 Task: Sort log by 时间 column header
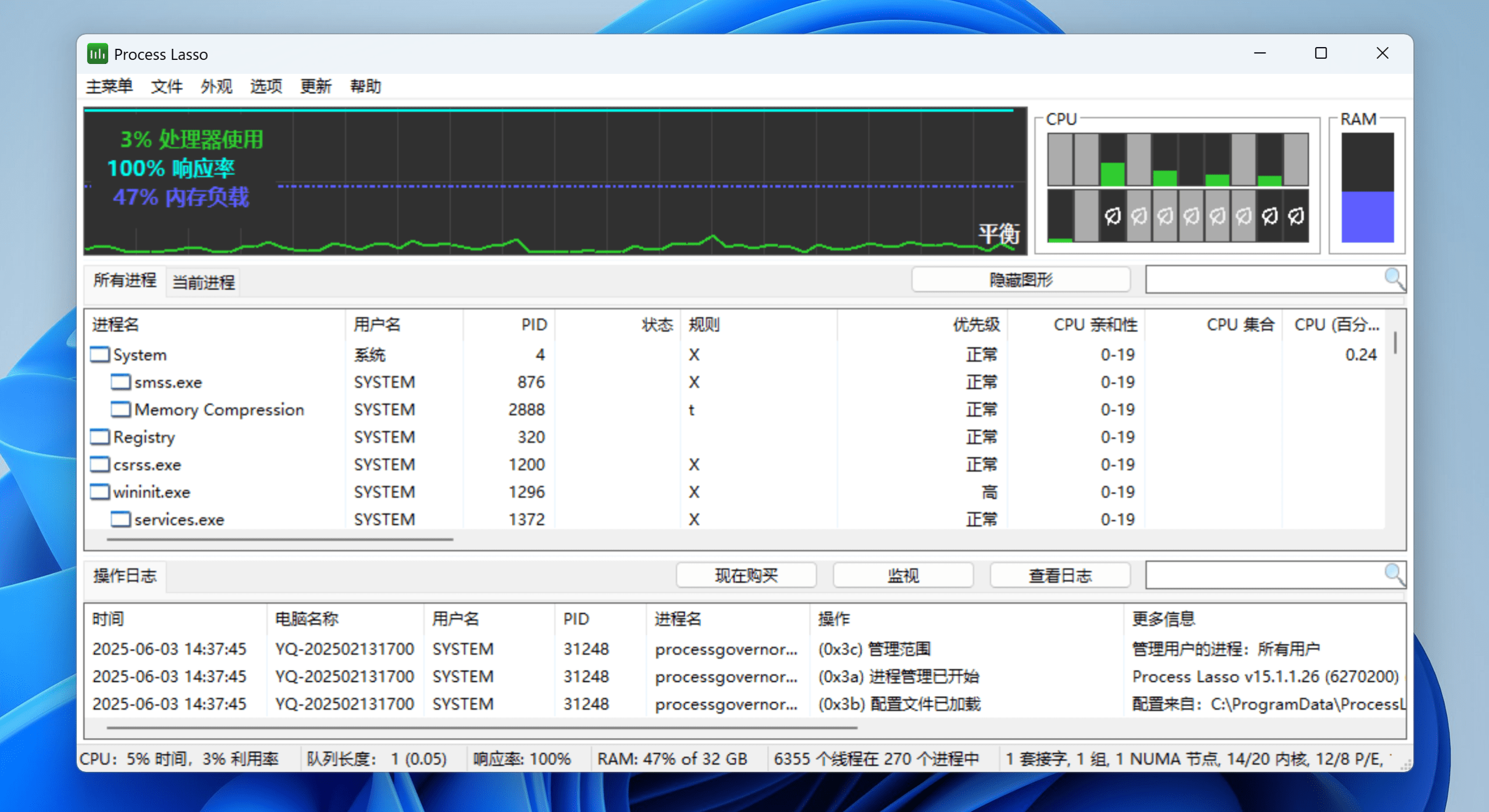(x=176, y=619)
